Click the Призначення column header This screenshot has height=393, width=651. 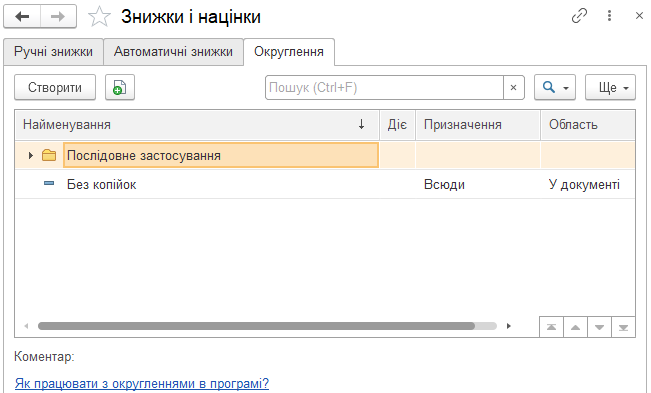coord(478,124)
